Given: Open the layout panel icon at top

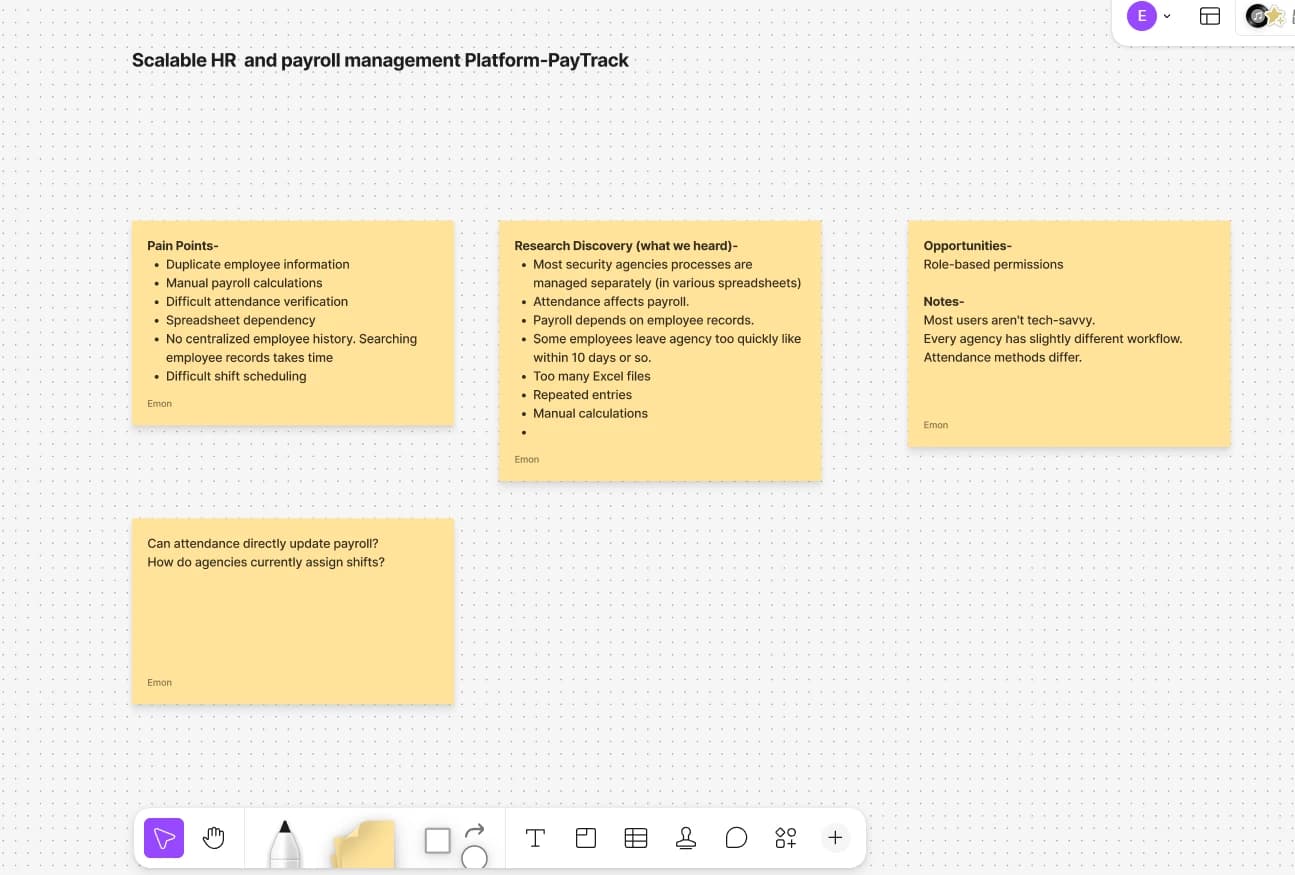Looking at the screenshot, I should [x=1210, y=16].
